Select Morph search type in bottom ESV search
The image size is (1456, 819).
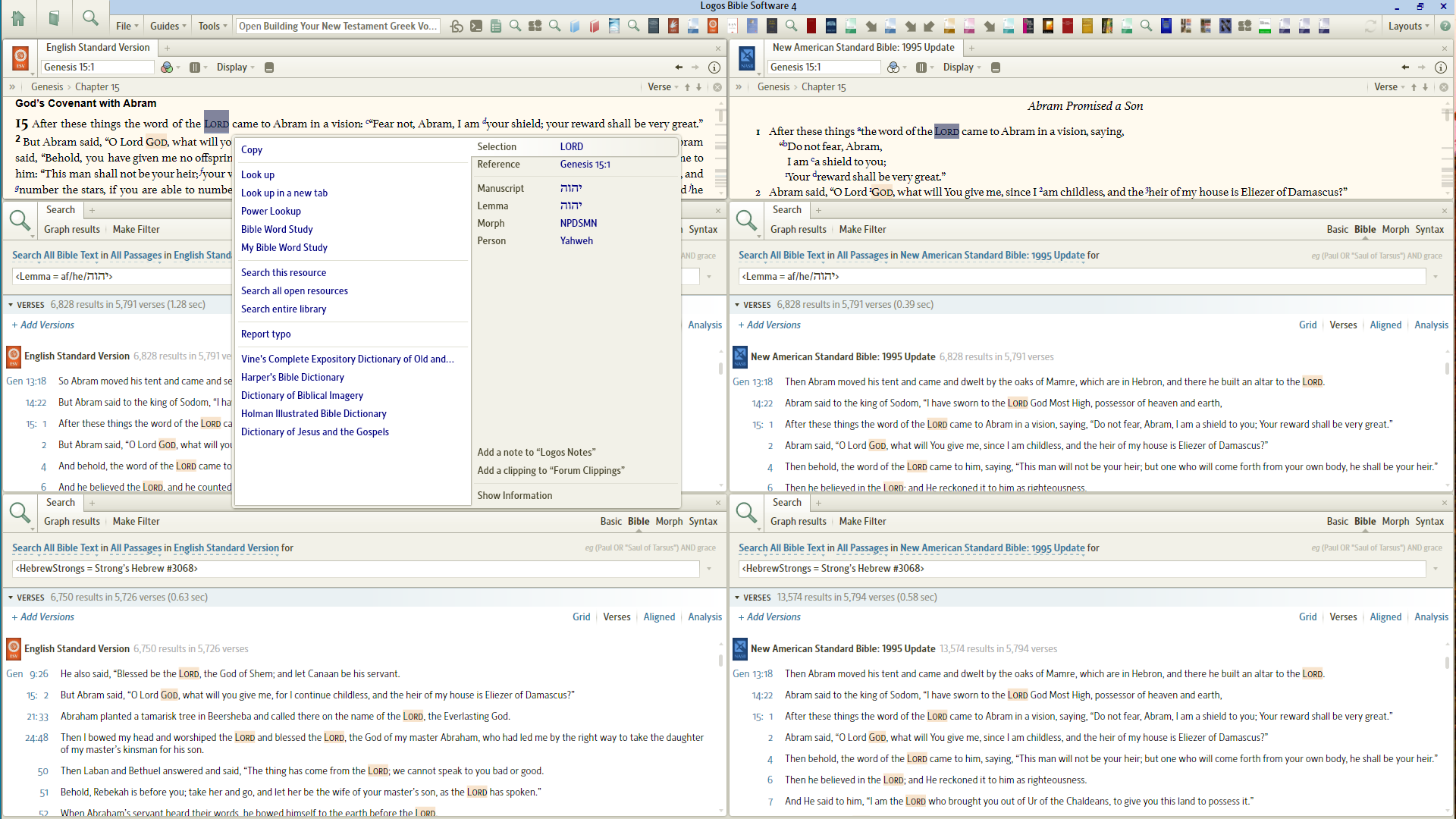coord(669,522)
